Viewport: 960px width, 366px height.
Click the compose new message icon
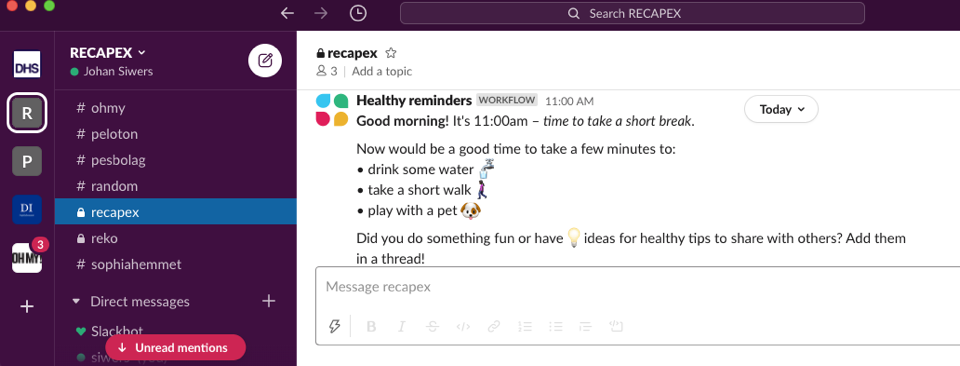click(265, 60)
